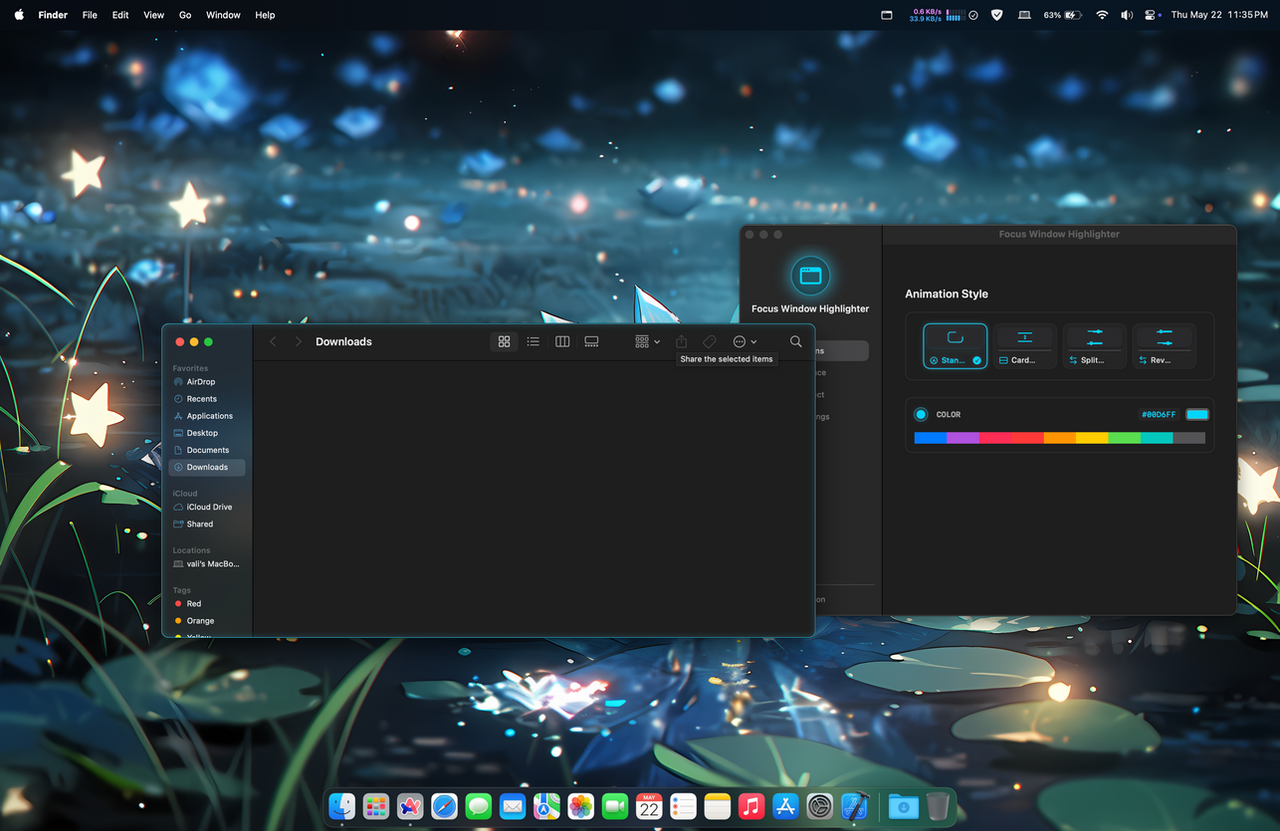This screenshot has width=1280, height=831.
Task: Click the Finder search magnifier icon
Action: [x=796, y=342]
